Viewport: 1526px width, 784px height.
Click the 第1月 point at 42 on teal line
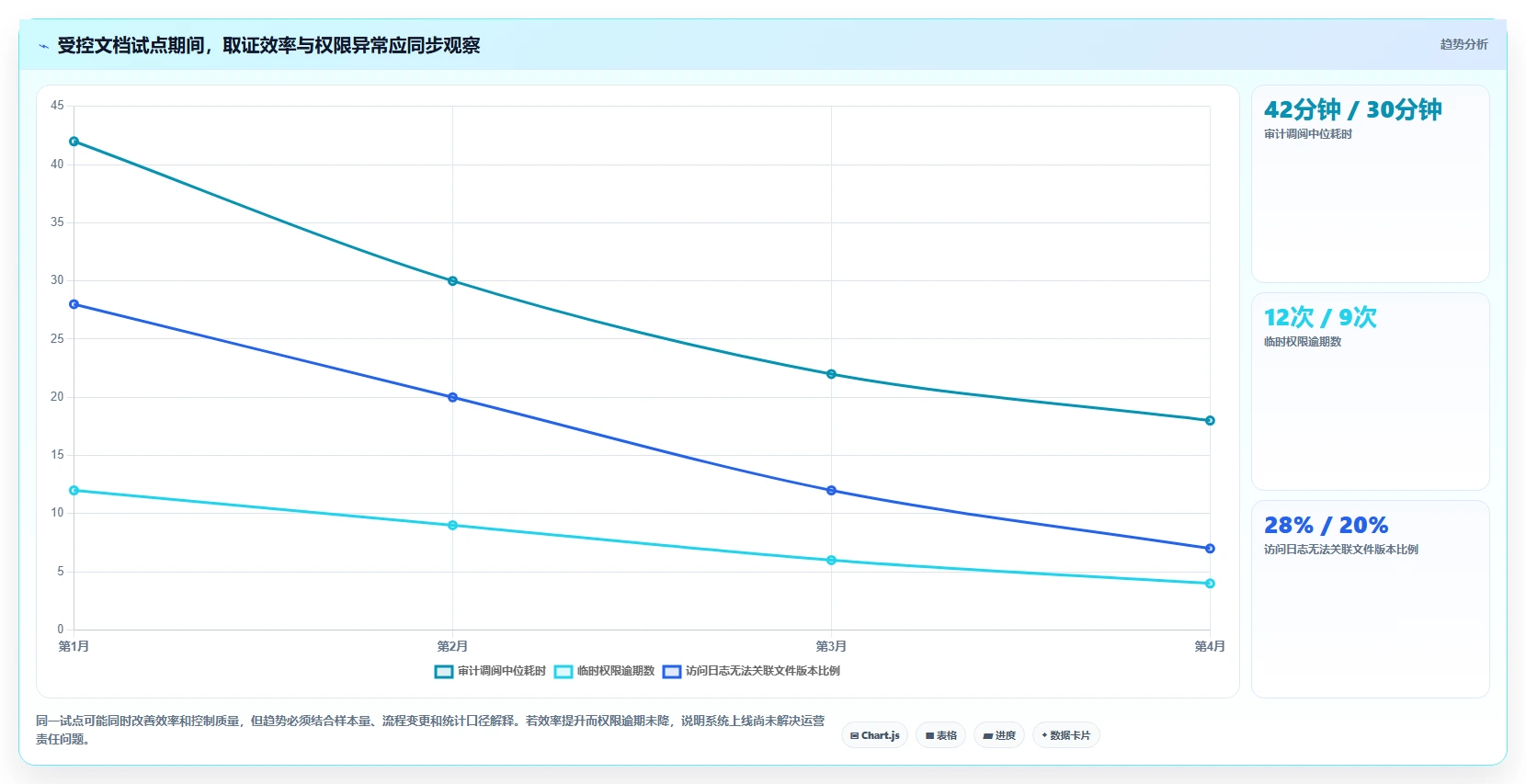74,142
